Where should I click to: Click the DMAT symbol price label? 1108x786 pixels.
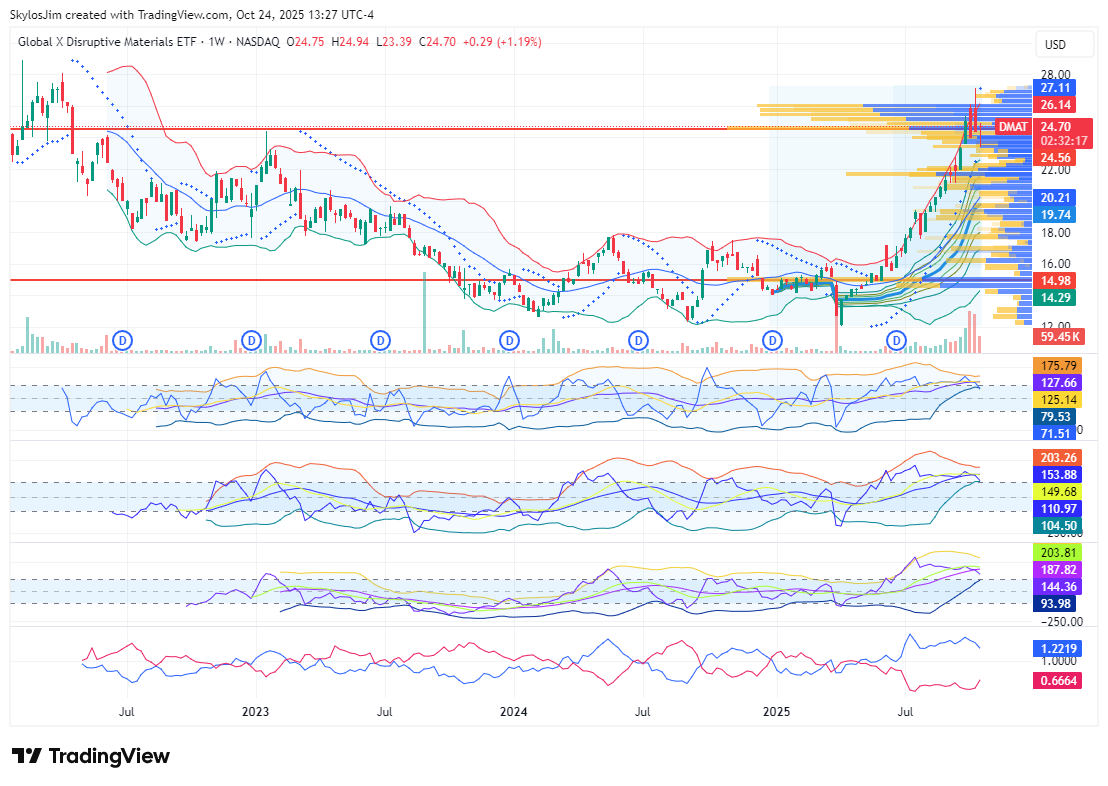click(x=1013, y=127)
